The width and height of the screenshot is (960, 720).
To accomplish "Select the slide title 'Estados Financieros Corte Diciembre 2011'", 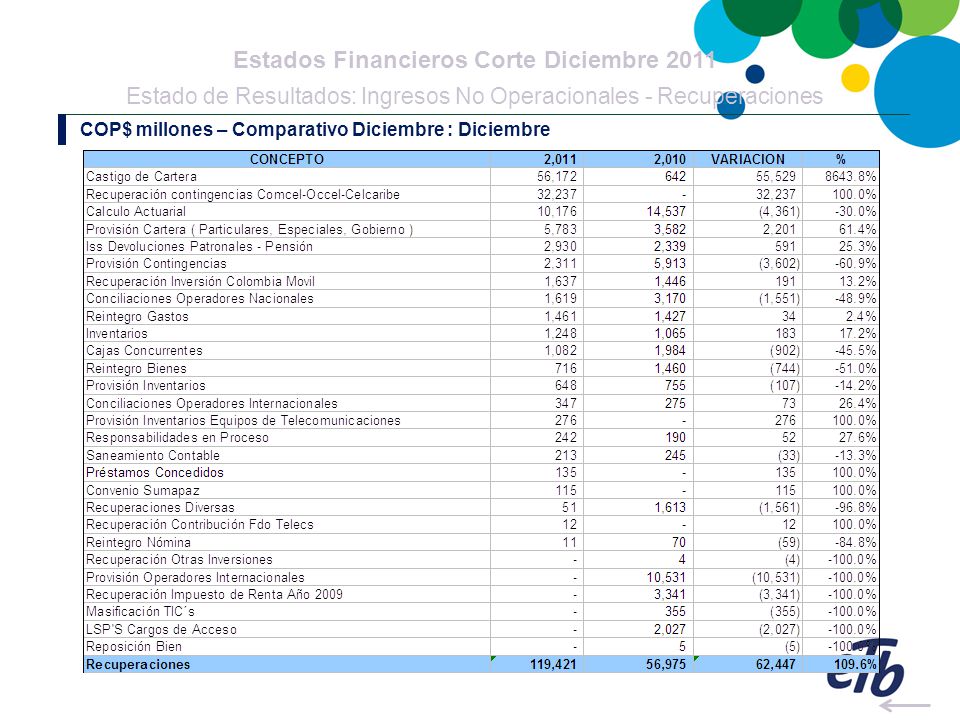I will coord(474,60).
